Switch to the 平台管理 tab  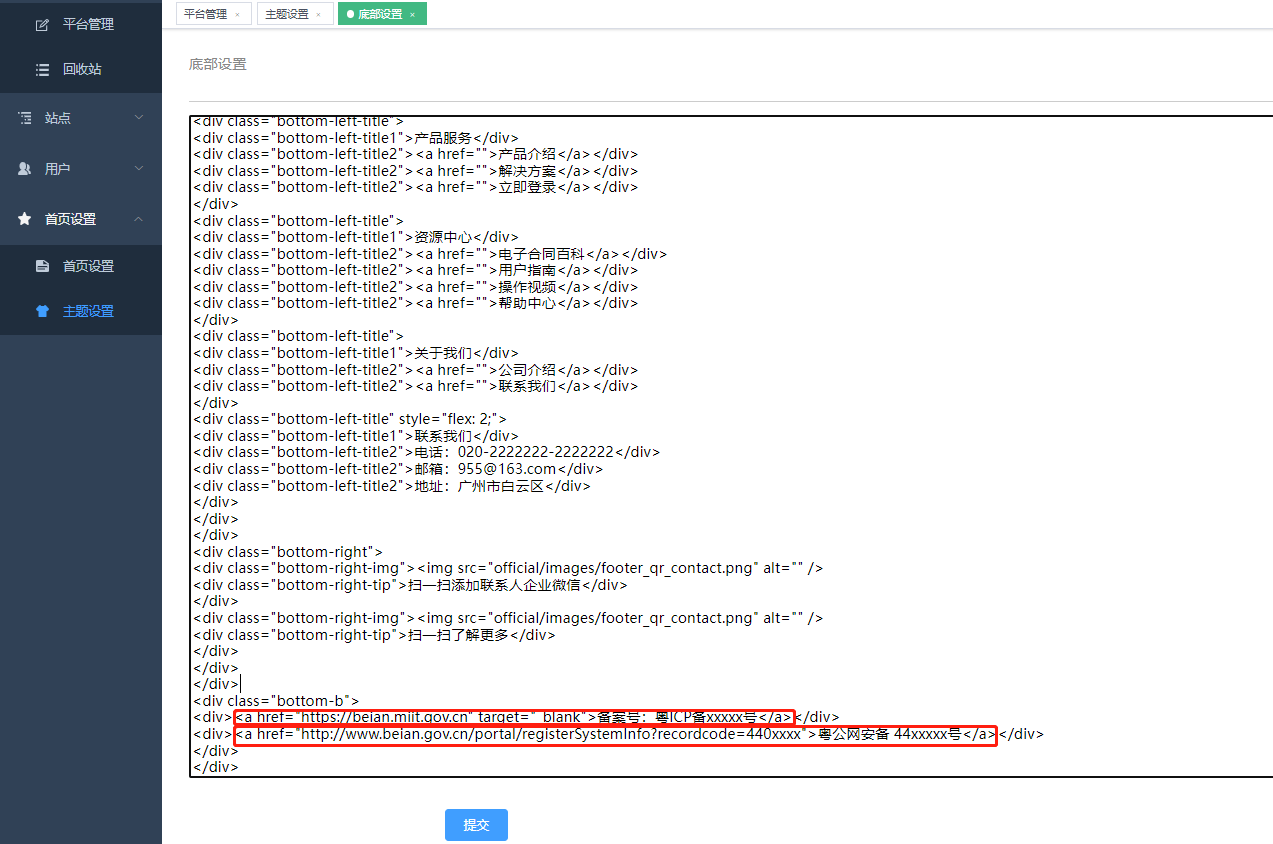click(205, 14)
